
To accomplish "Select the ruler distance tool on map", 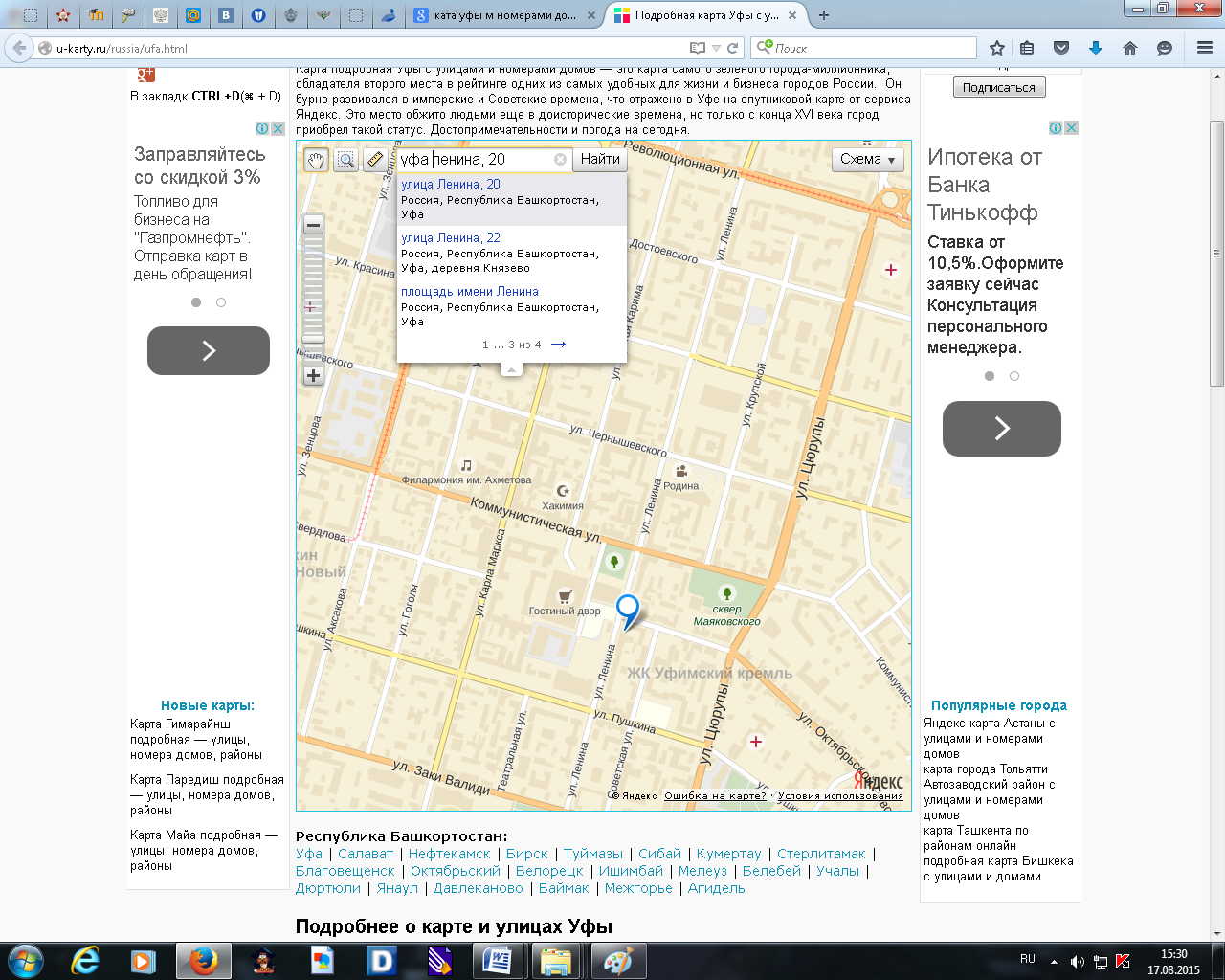I will [375, 160].
